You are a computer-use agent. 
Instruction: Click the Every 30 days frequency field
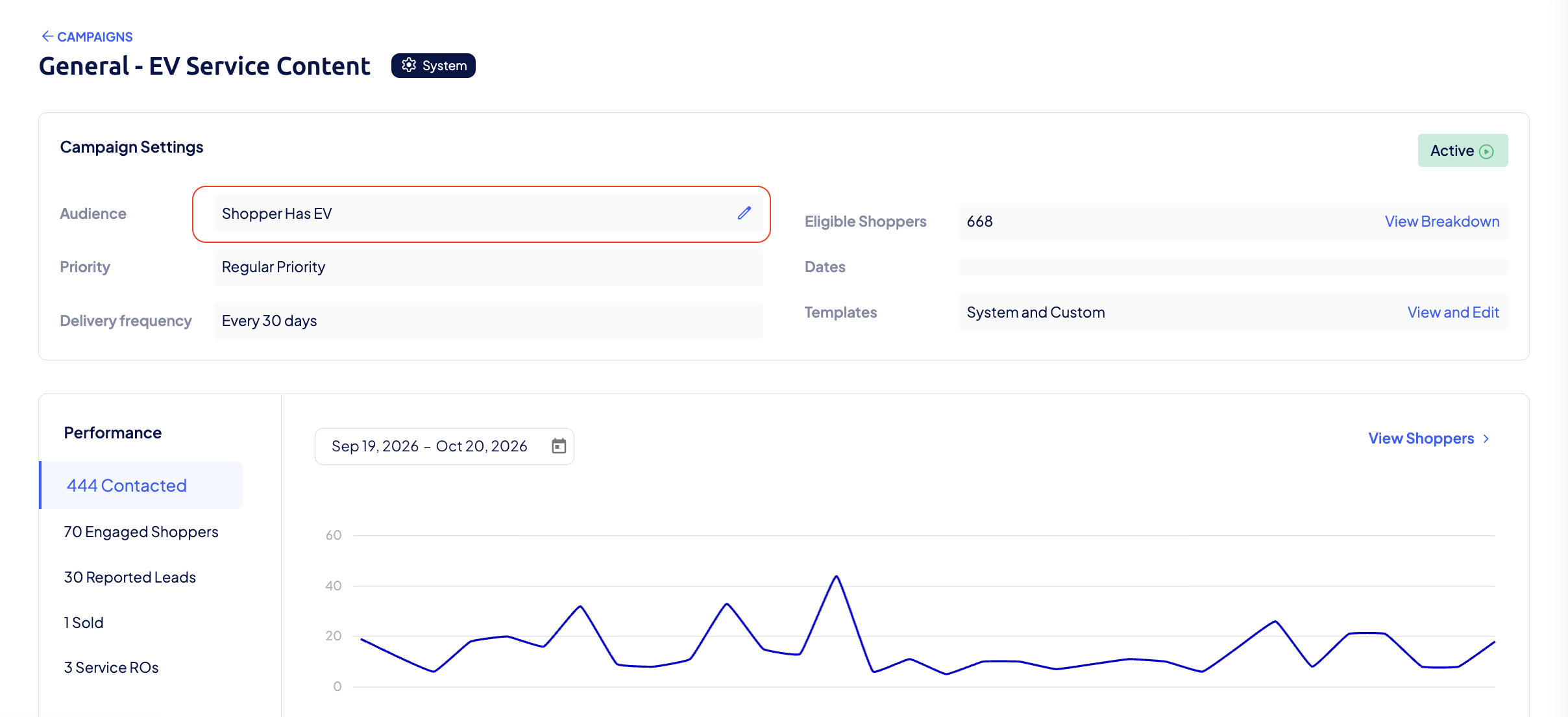pyautogui.click(x=488, y=321)
